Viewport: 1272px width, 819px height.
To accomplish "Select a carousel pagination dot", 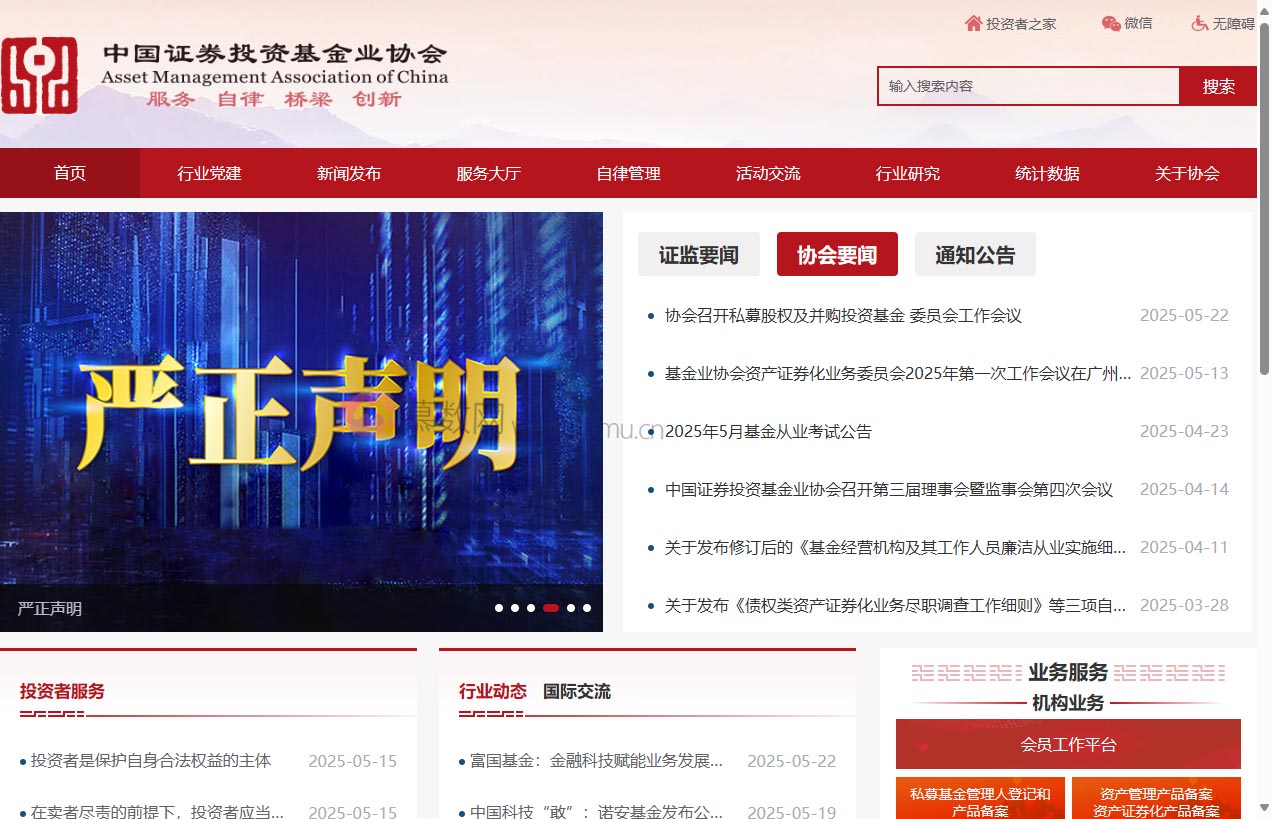I will click(550, 607).
